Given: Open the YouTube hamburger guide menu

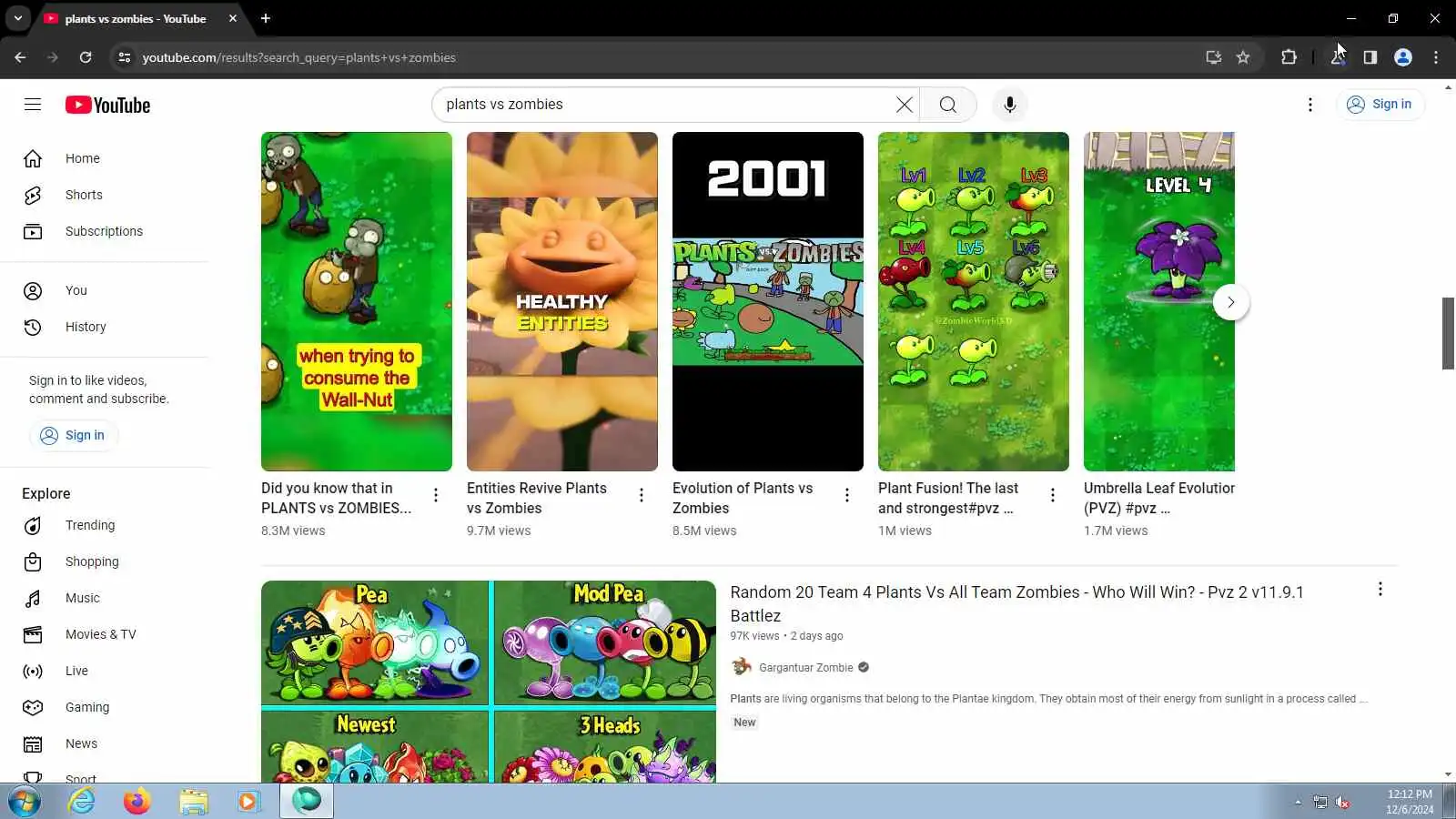Looking at the screenshot, I should pos(33,105).
